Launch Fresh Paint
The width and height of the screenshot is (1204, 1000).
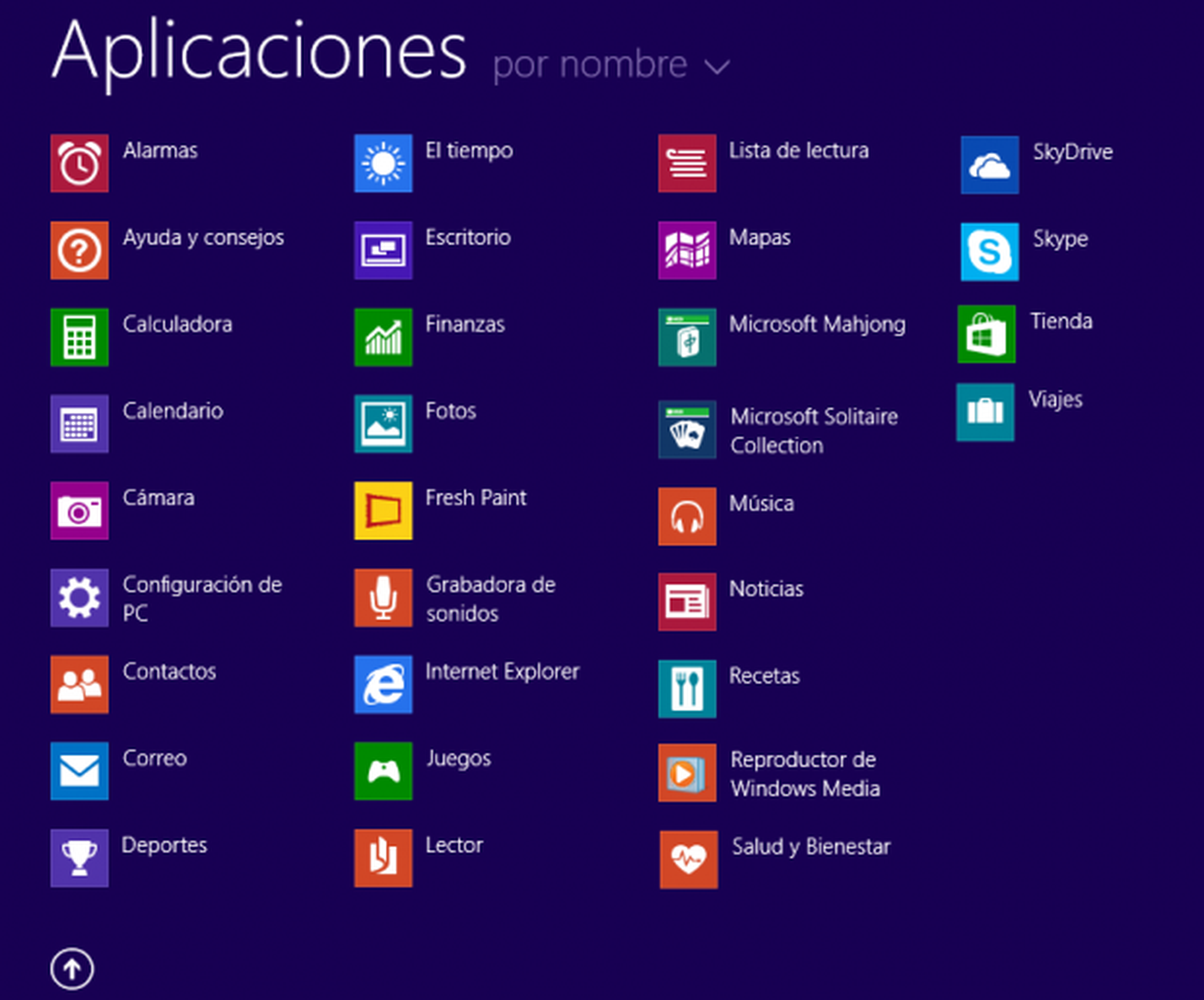(382, 510)
